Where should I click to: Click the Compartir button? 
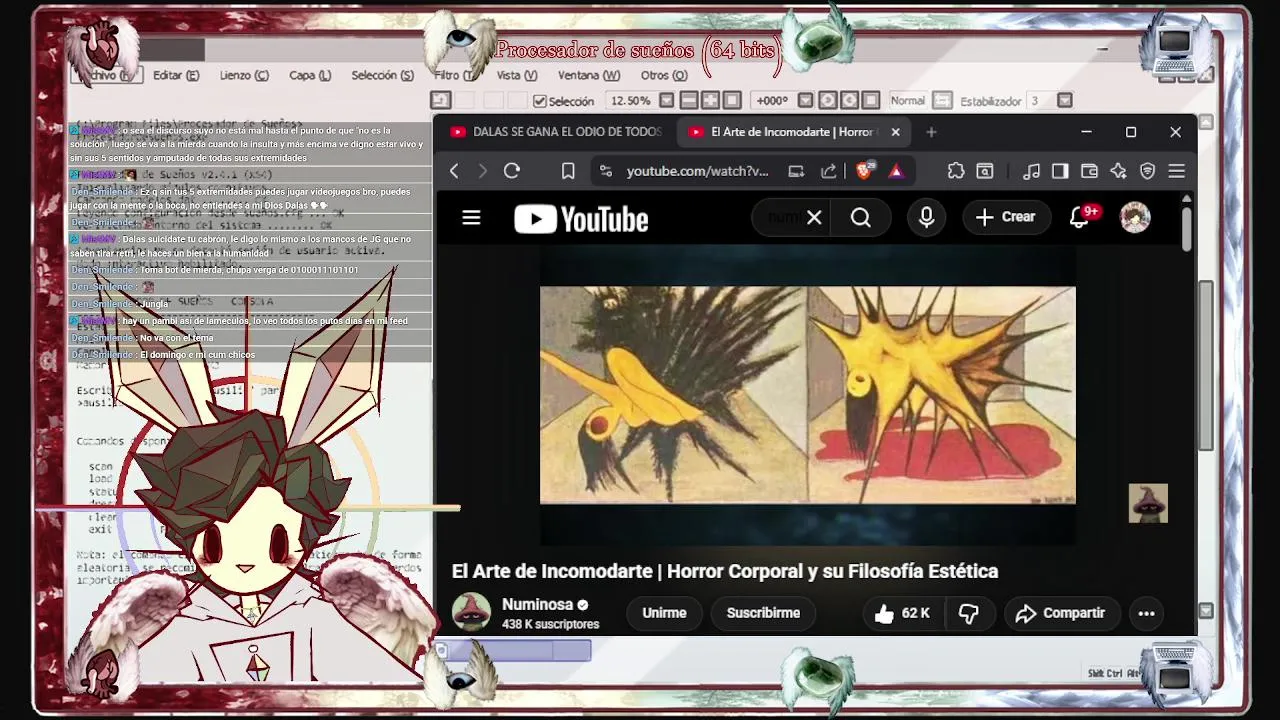tap(1060, 613)
